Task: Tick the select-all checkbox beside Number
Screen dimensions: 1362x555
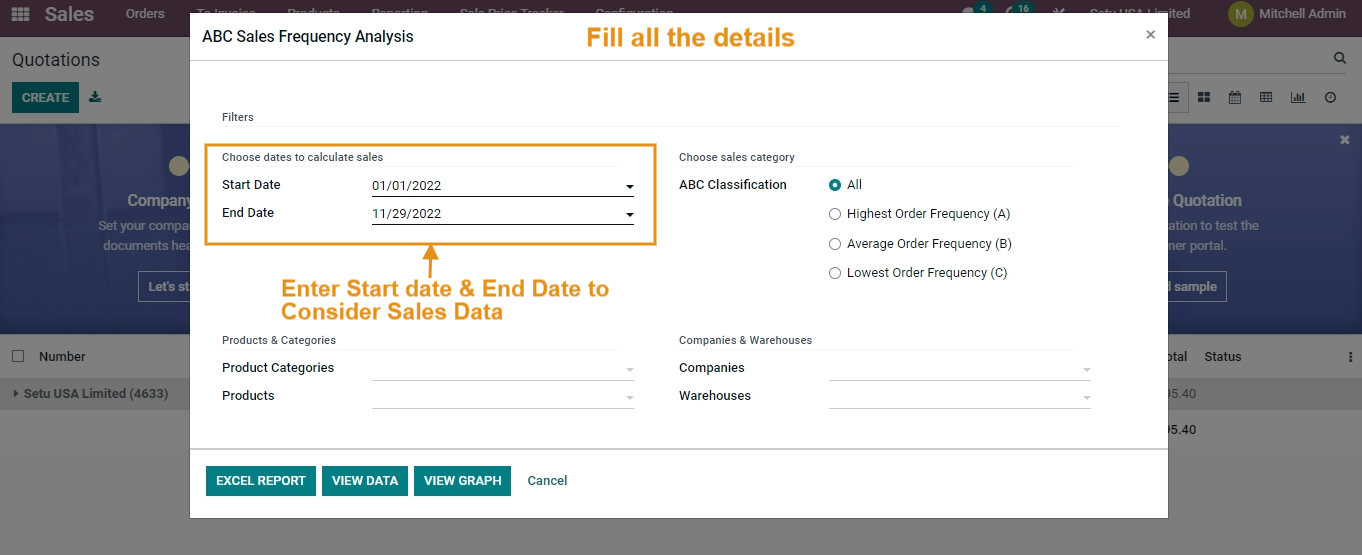Action: coord(18,356)
